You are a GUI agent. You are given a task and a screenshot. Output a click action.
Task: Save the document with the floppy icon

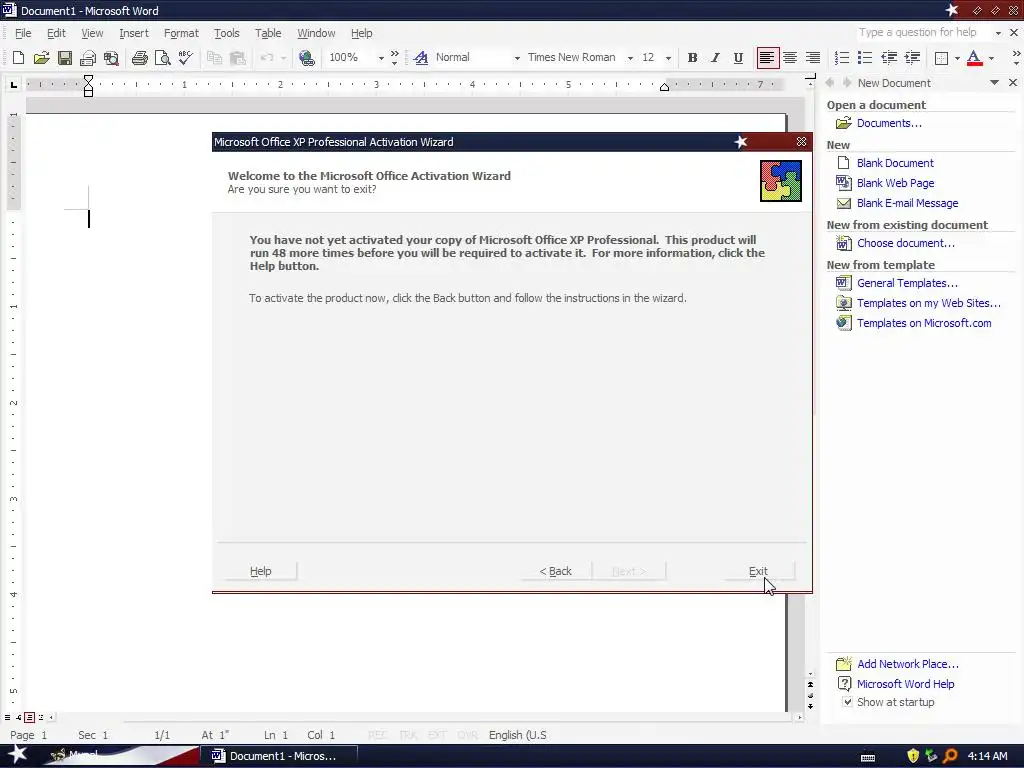click(x=65, y=57)
